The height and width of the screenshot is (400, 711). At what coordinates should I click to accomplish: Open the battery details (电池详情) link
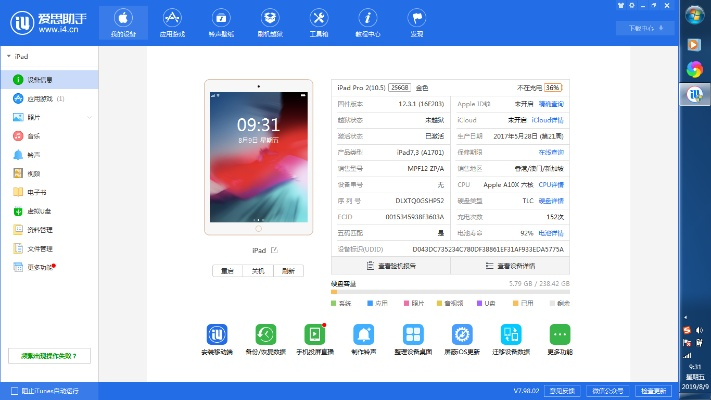551,233
